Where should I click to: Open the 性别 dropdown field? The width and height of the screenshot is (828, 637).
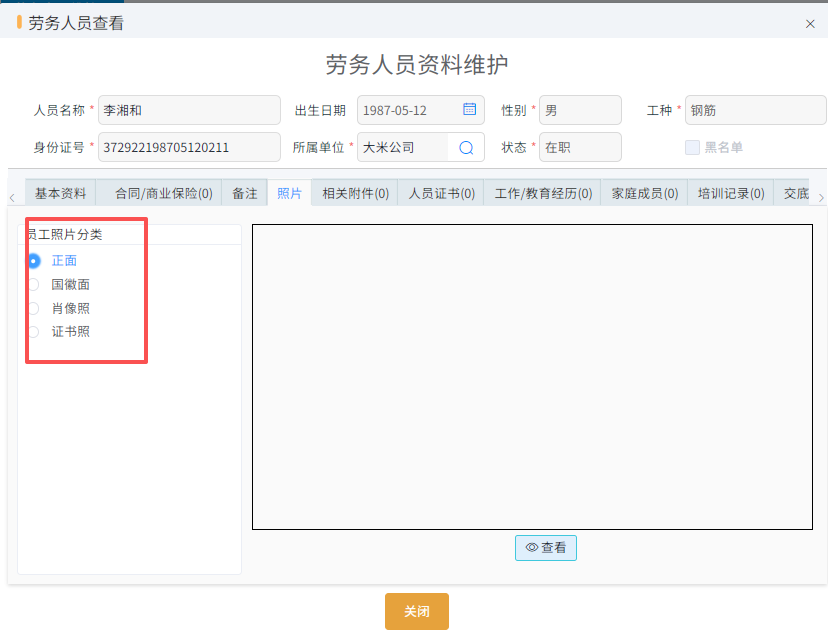tap(580, 110)
